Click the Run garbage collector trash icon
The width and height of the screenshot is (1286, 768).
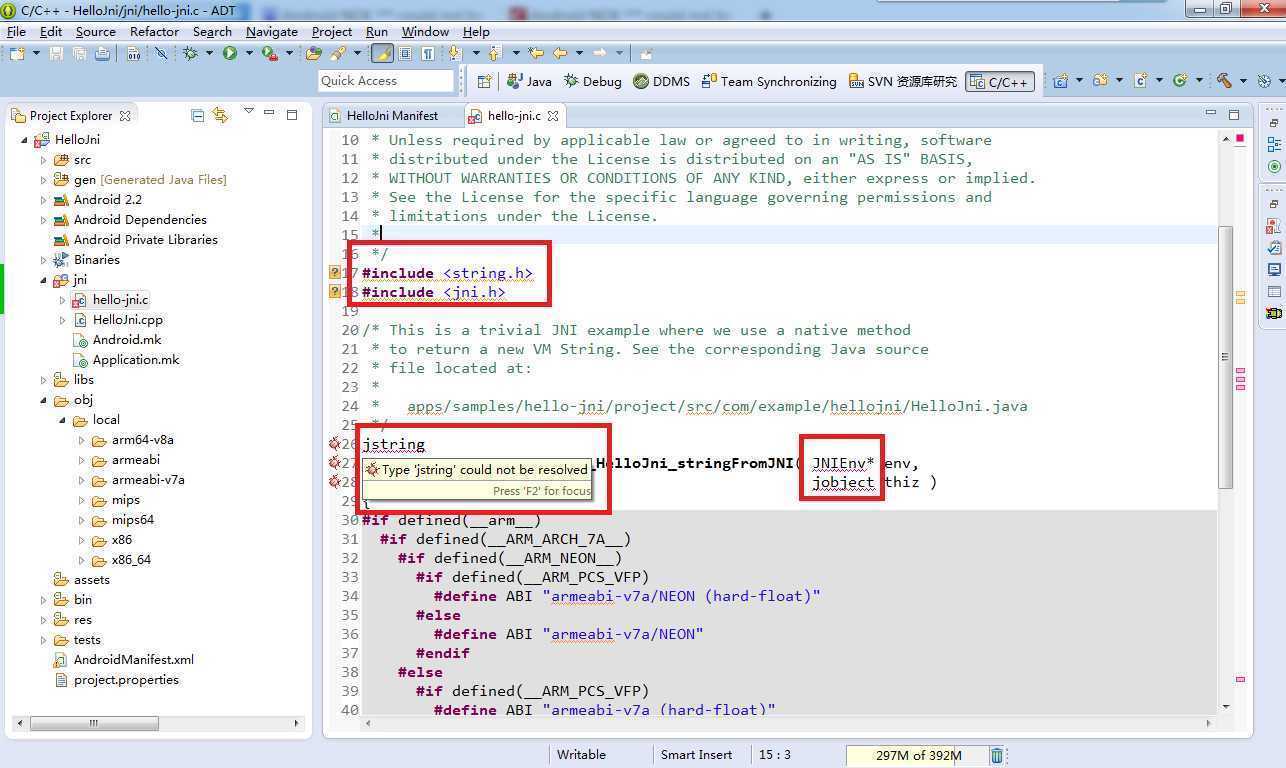click(x=996, y=755)
